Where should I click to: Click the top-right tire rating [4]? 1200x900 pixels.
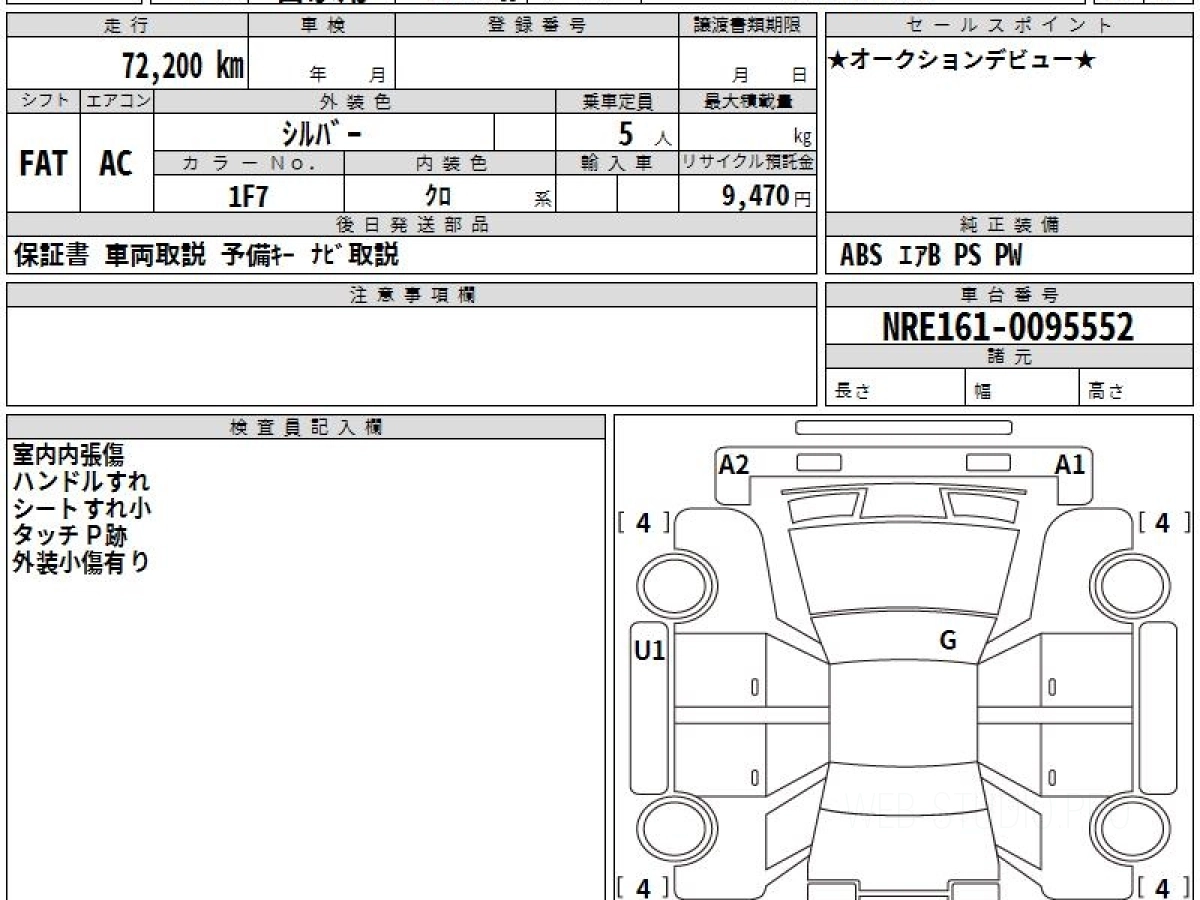[1162, 522]
